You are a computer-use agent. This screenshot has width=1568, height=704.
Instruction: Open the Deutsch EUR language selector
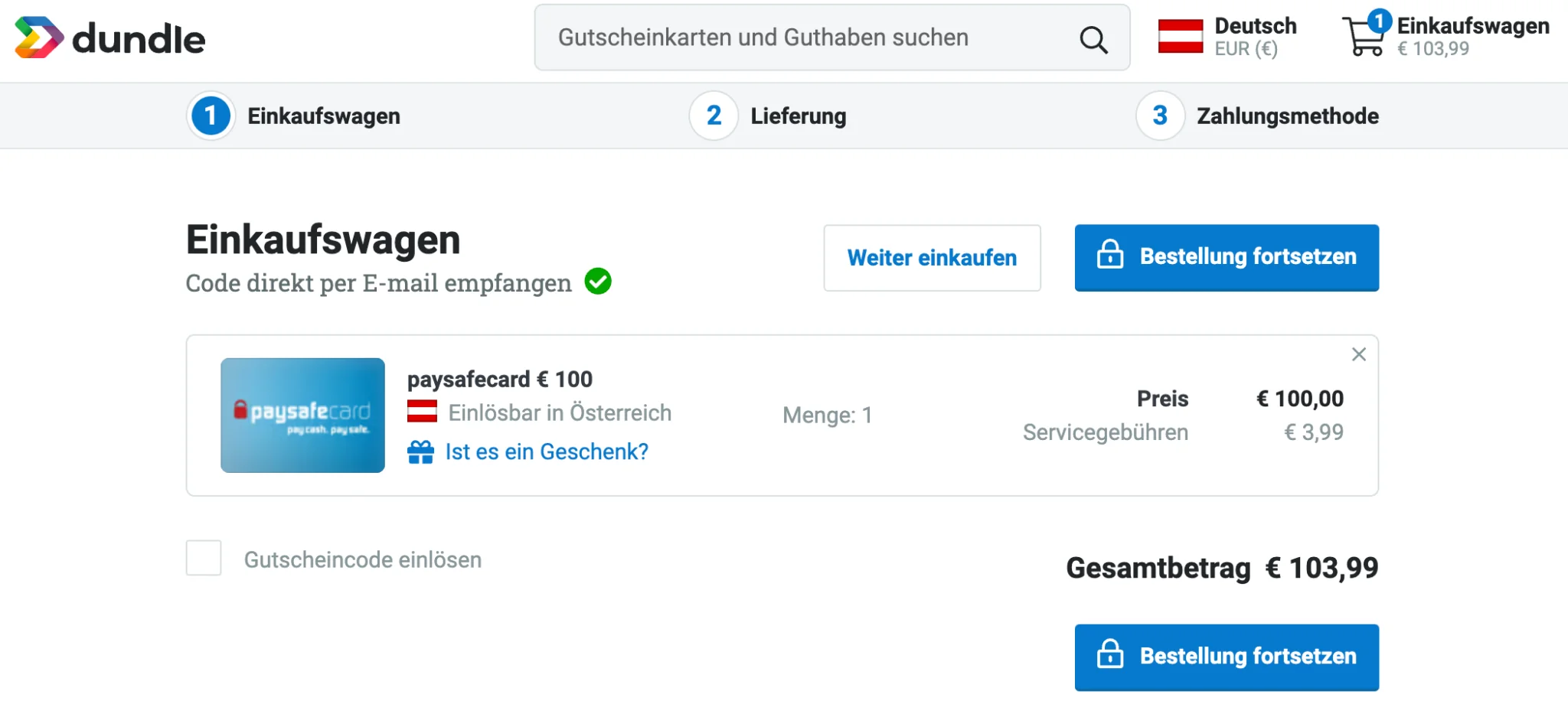pos(1255,25)
